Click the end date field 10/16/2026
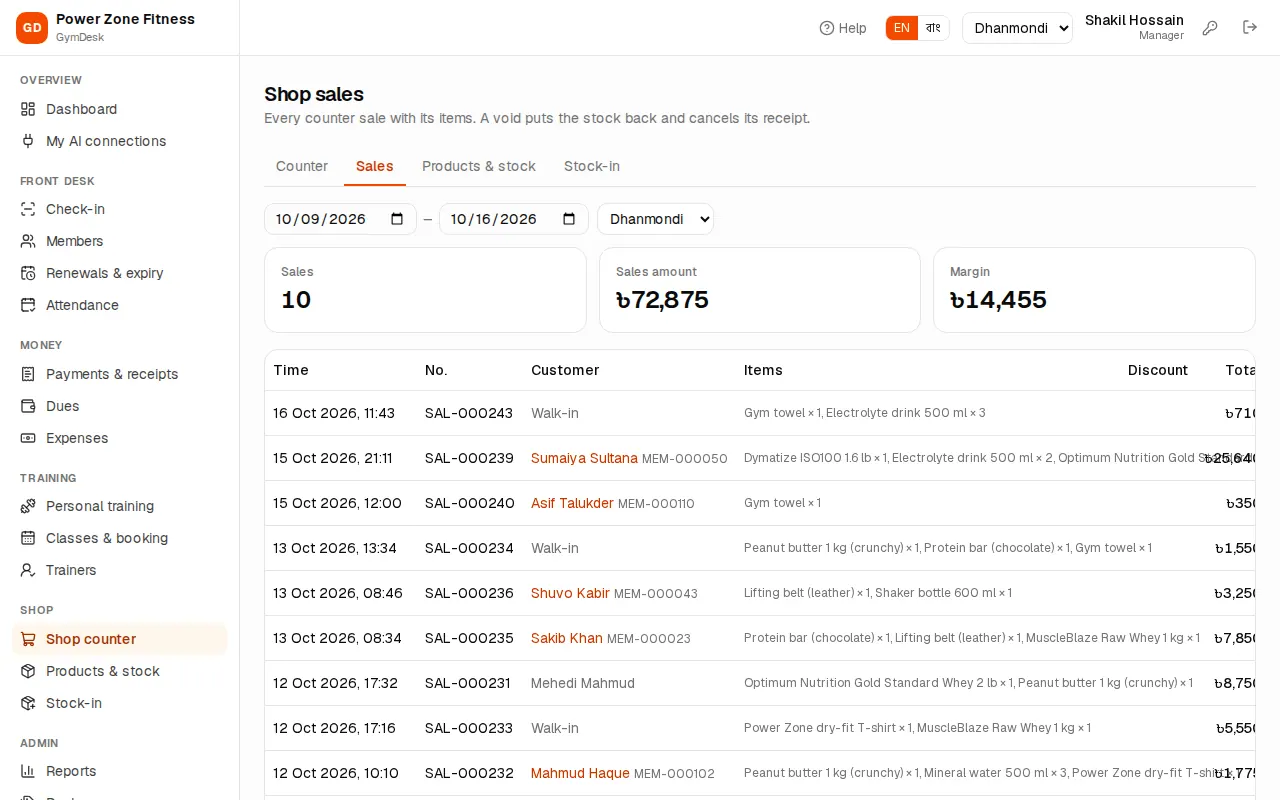This screenshot has width=1280, height=800. [514, 219]
